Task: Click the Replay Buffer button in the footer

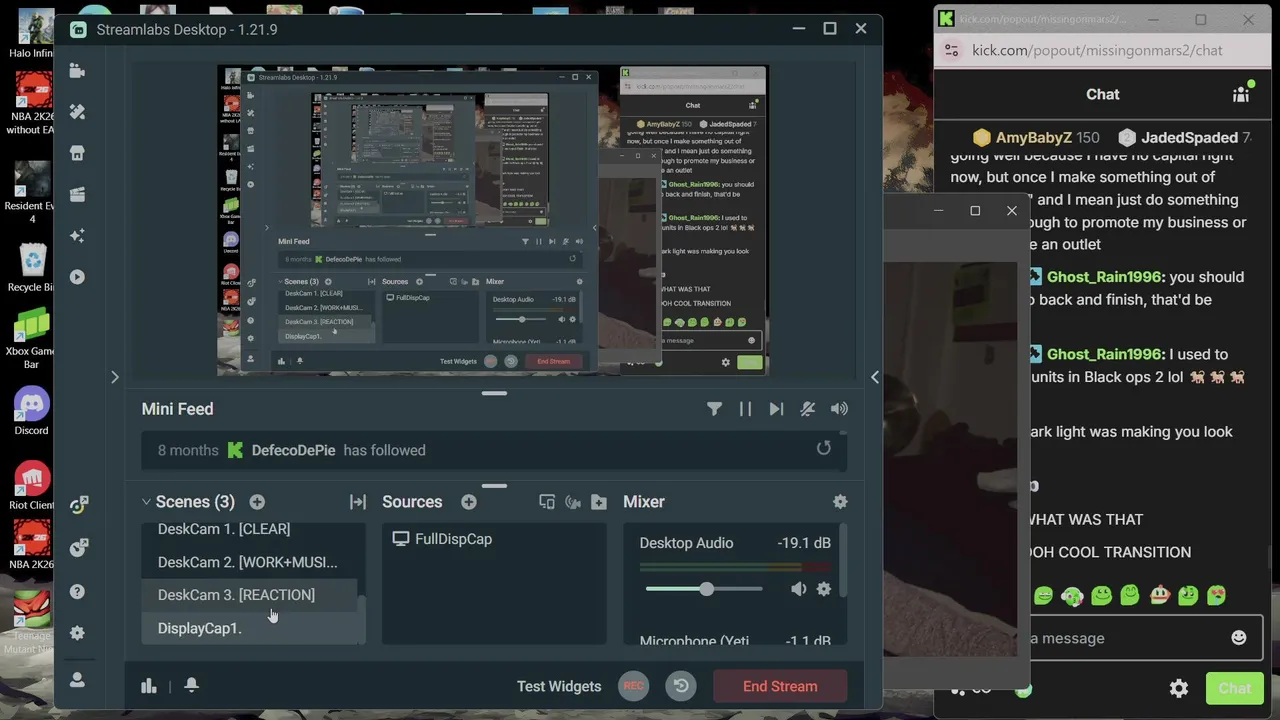Action: click(x=681, y=686)
